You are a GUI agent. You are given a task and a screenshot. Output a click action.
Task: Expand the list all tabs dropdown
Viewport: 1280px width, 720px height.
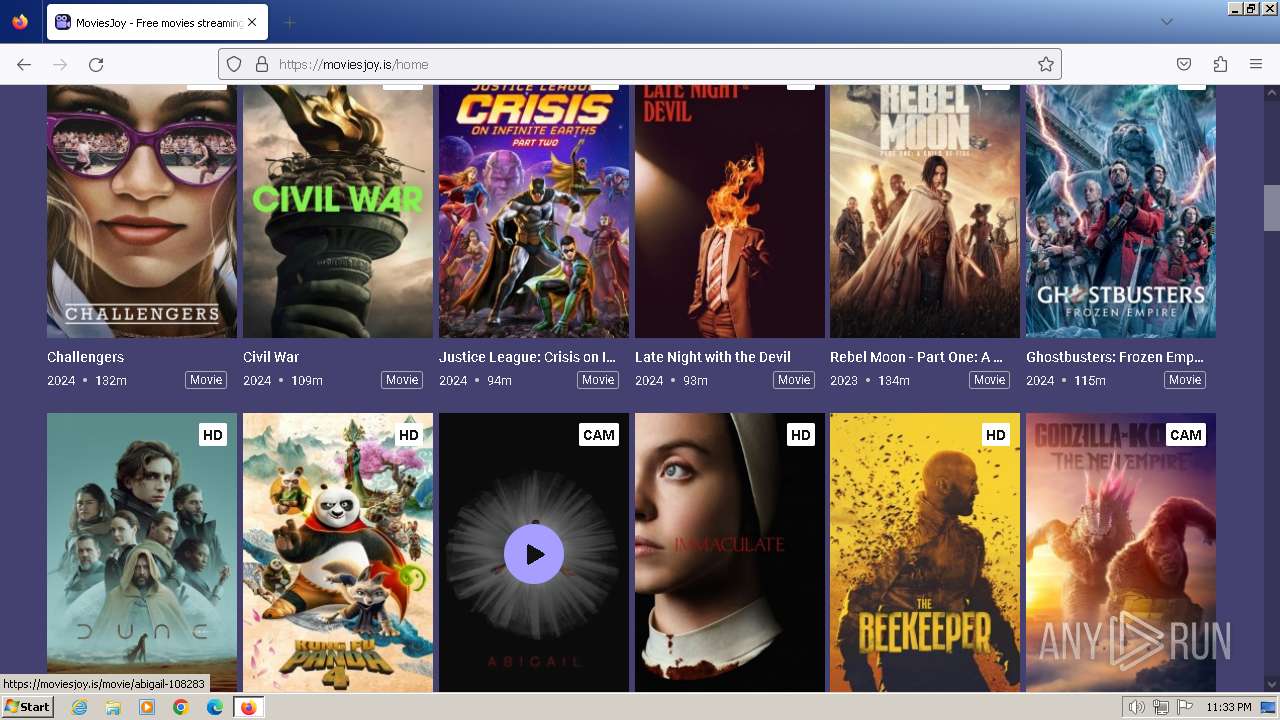click(x=1166, y=22)
